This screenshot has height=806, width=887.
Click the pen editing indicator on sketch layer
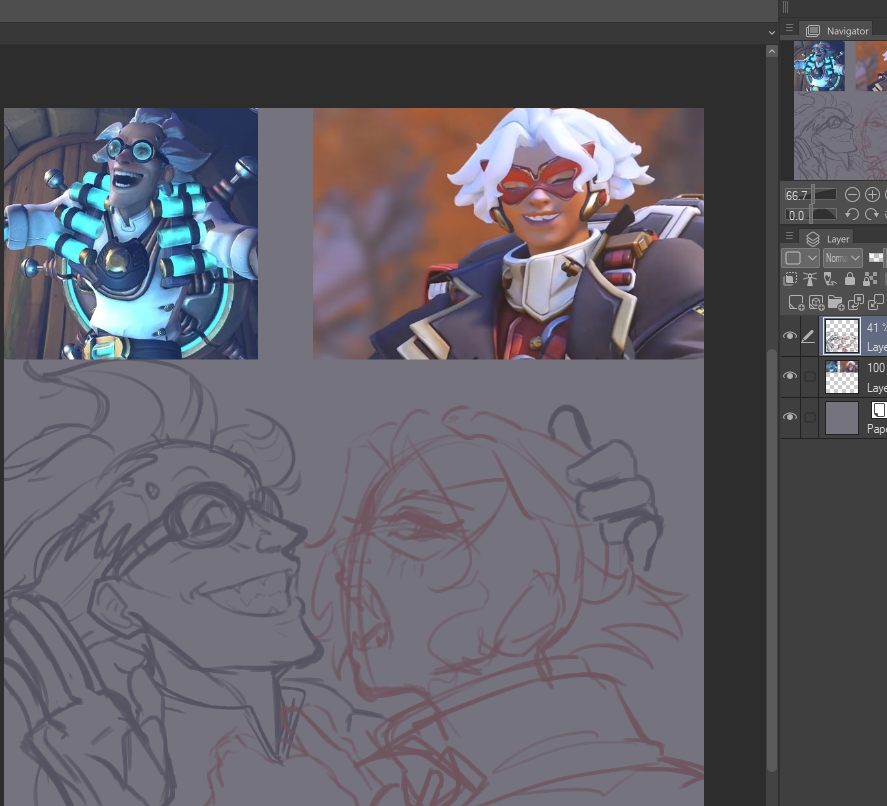coord(809,336)
